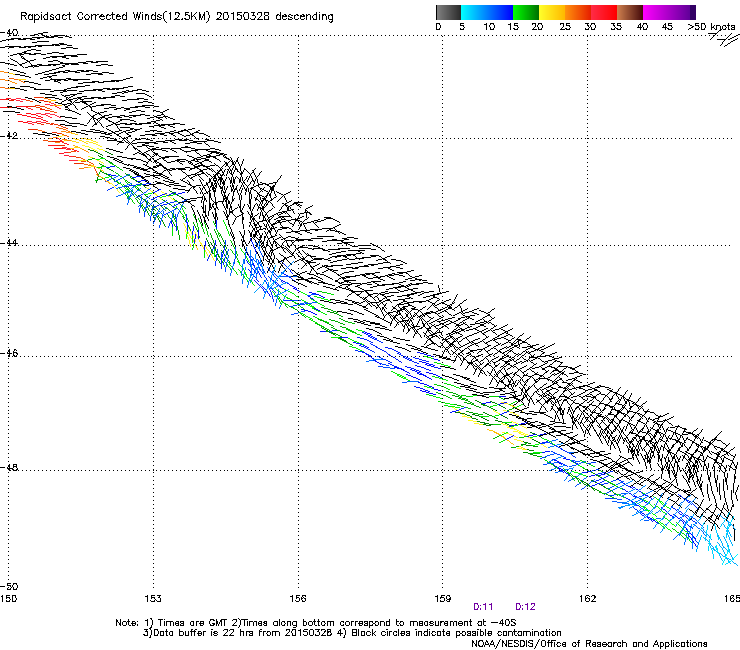Click the '150' longitude axis label
Screen dimensions: 740x650
tap(8, 599)
